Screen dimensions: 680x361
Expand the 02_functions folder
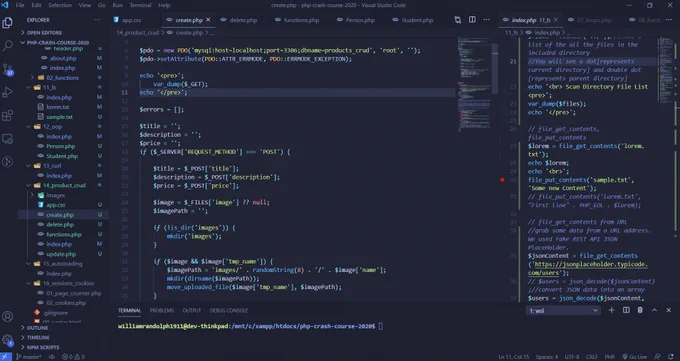tap(62, 78)
